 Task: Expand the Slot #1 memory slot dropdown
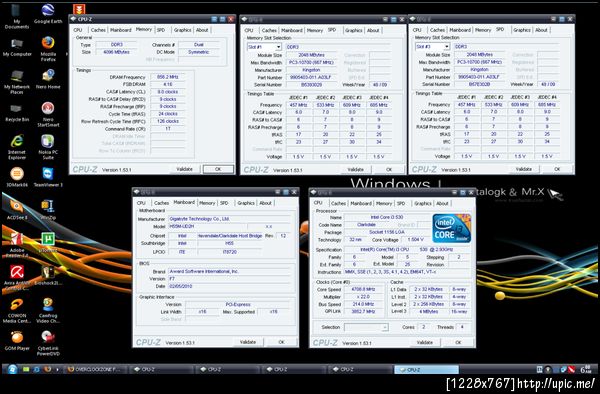[278, 47]
